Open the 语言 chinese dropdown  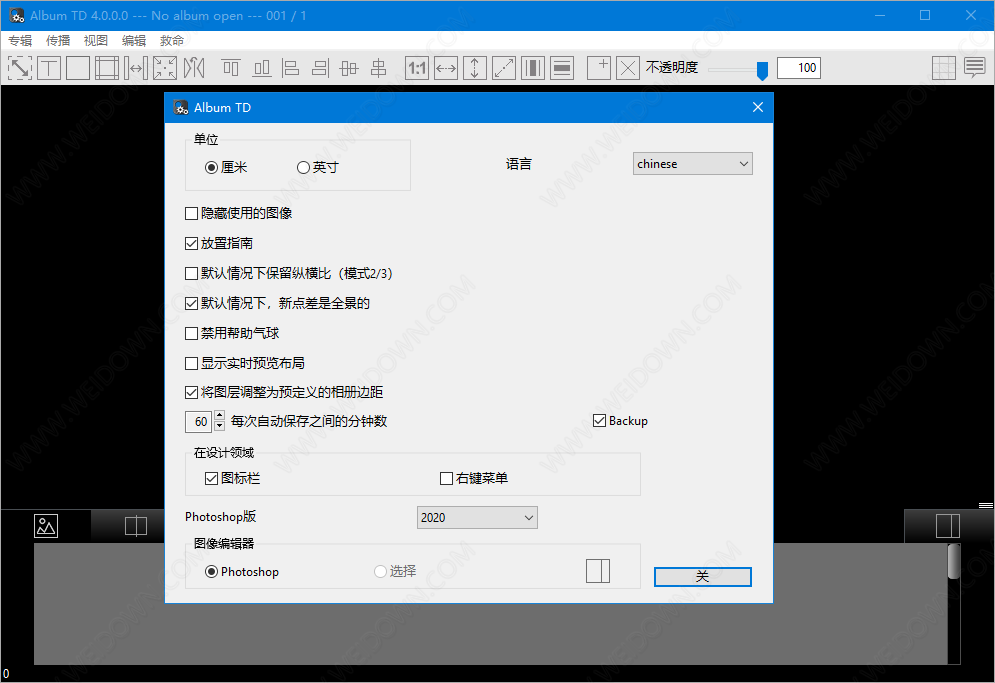click(692, 164)
